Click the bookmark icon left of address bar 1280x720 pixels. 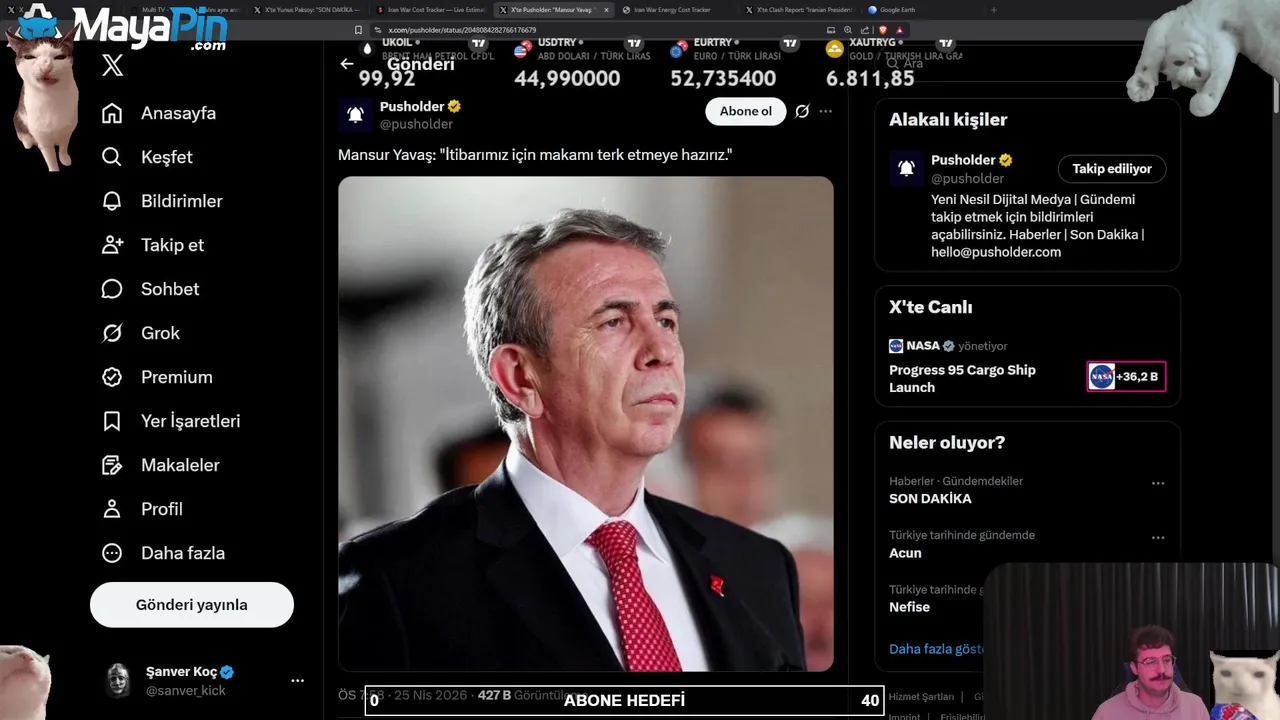[359, 30]
